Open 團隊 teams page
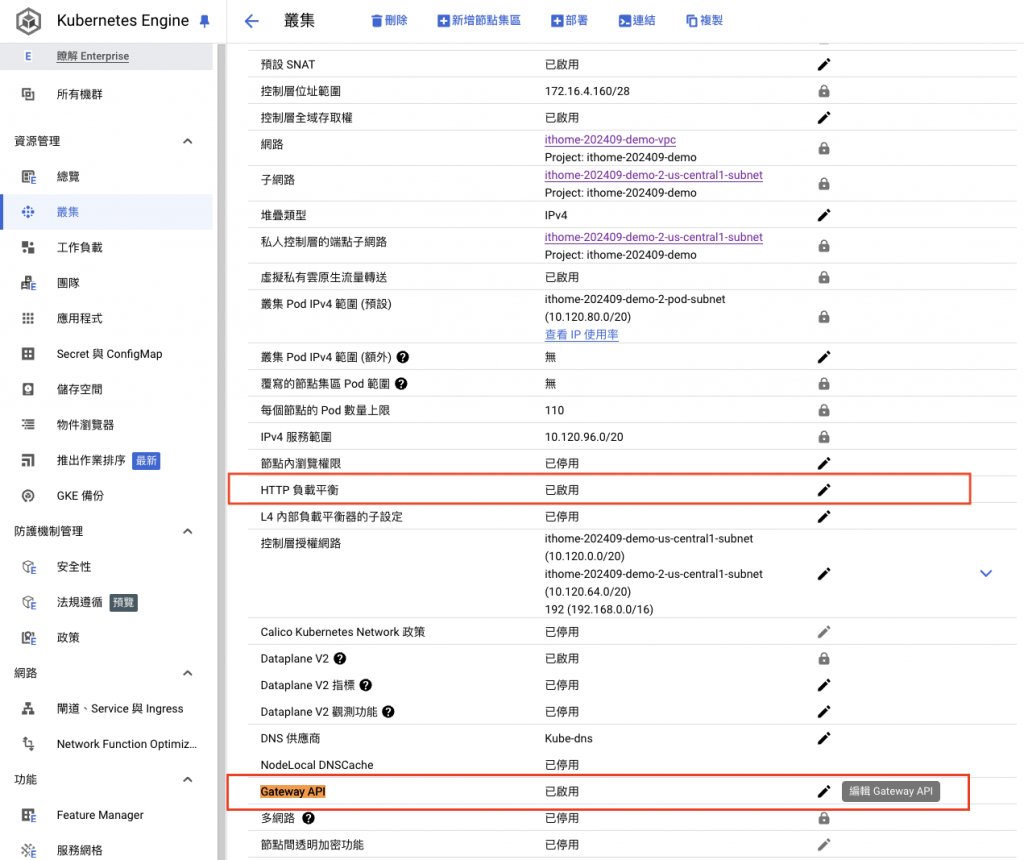The height and width of the screenshot is (860, 1024). pos(68,283)
